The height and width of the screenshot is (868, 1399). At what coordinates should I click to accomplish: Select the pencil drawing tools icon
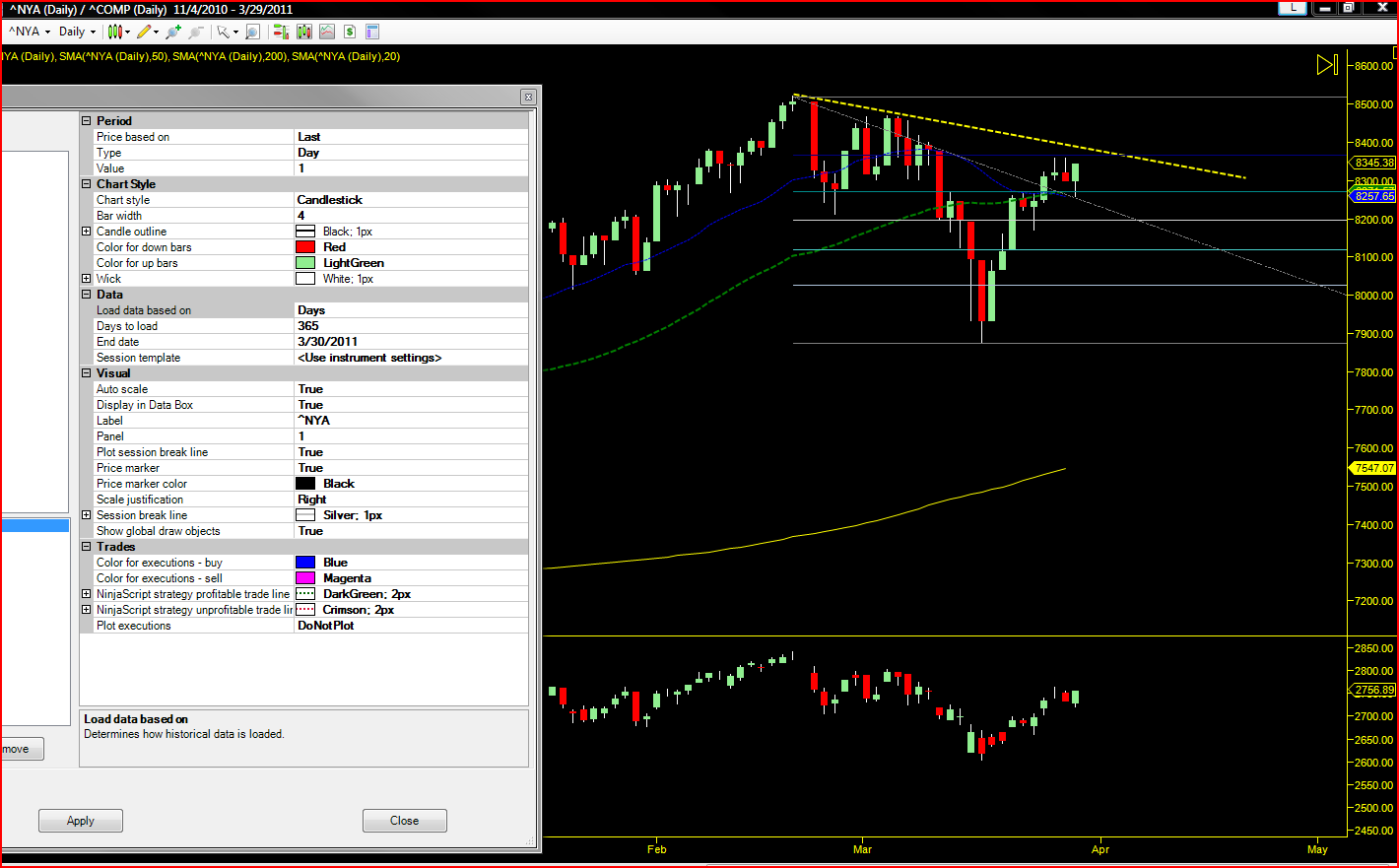pos(145,32)
